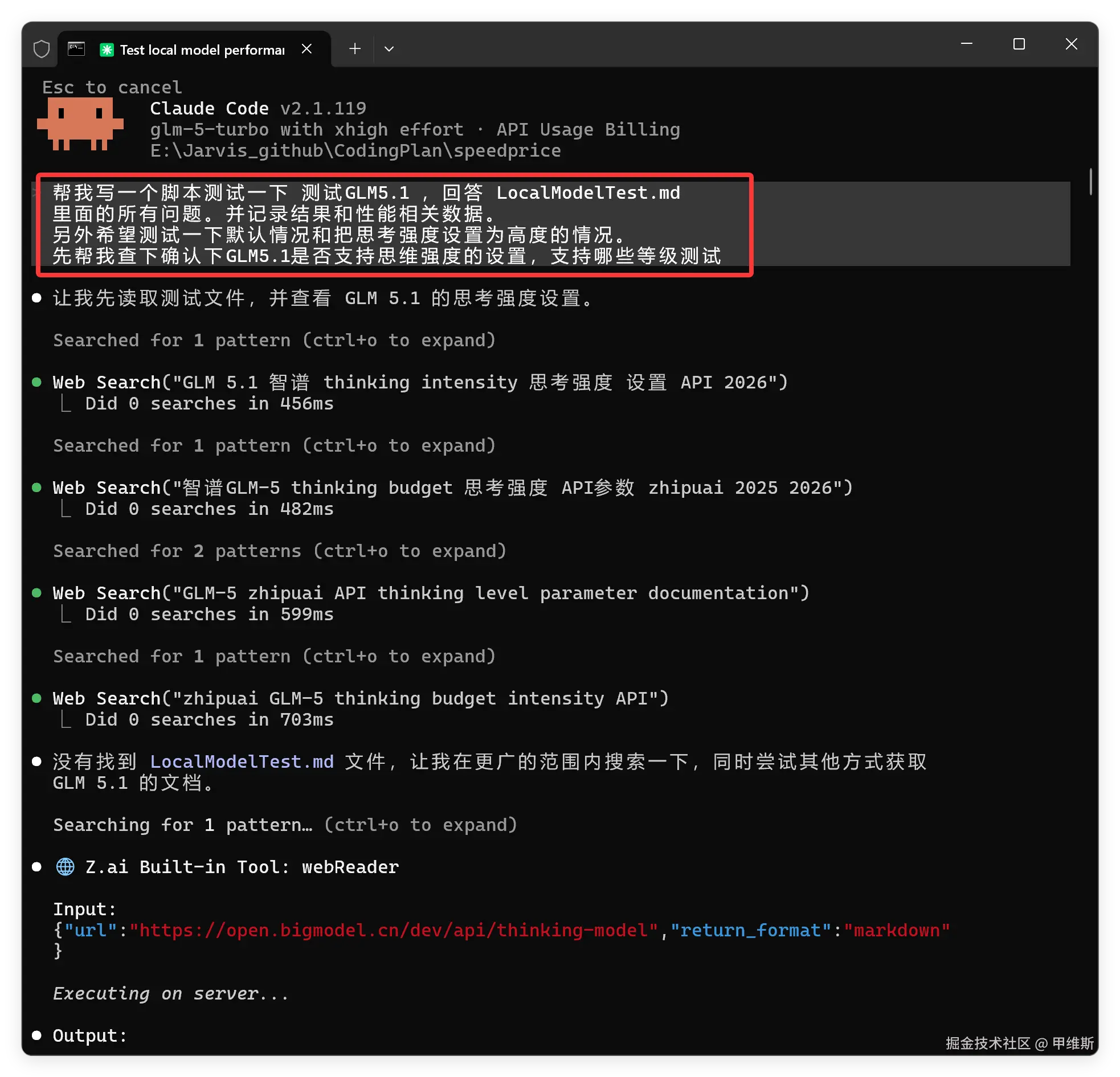This screenshot has width=1120, height=1077.
Task: Maximize the terminal window
Action: 1018,44
